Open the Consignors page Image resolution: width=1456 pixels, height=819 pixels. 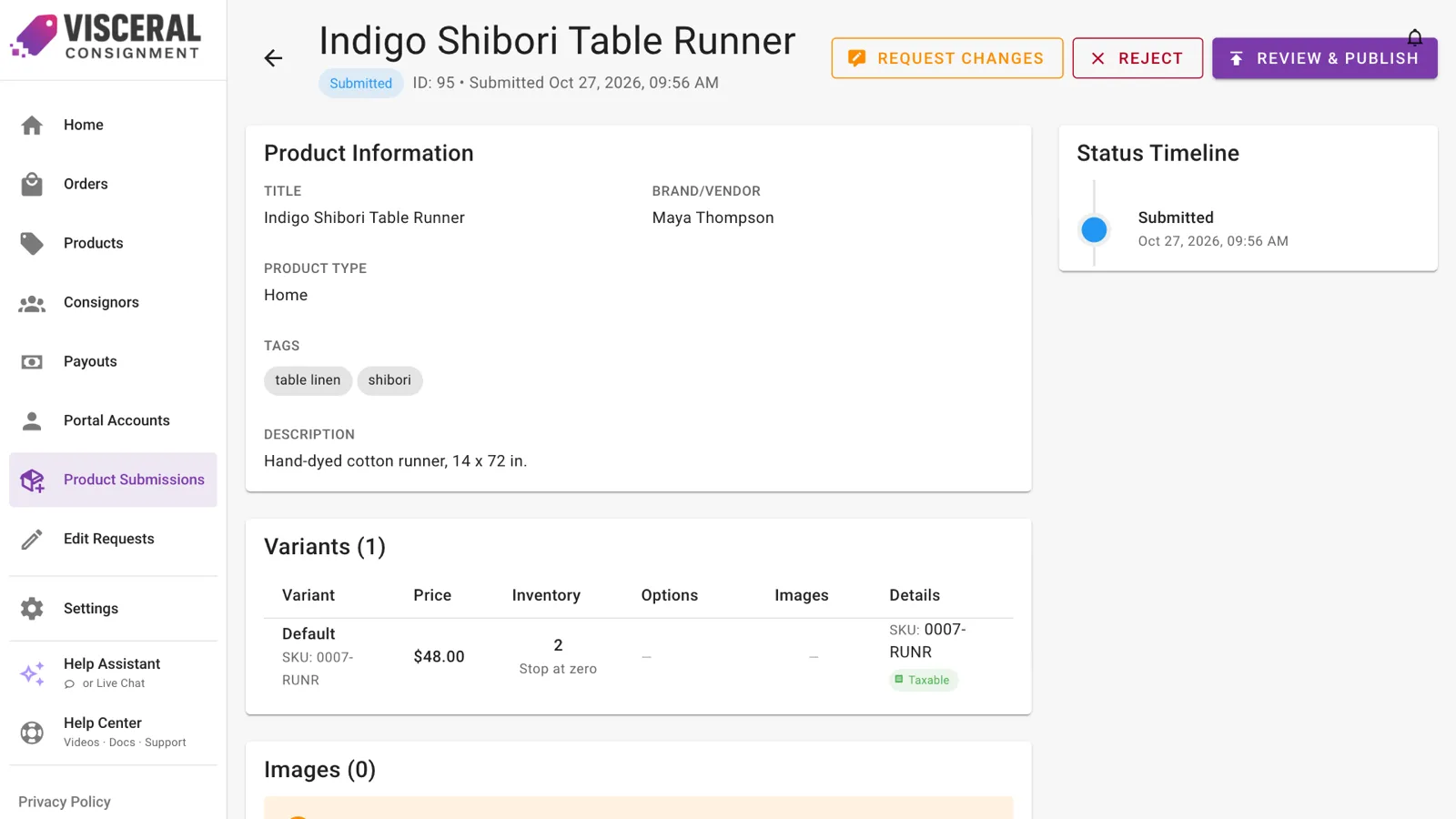tap(113, 302)
